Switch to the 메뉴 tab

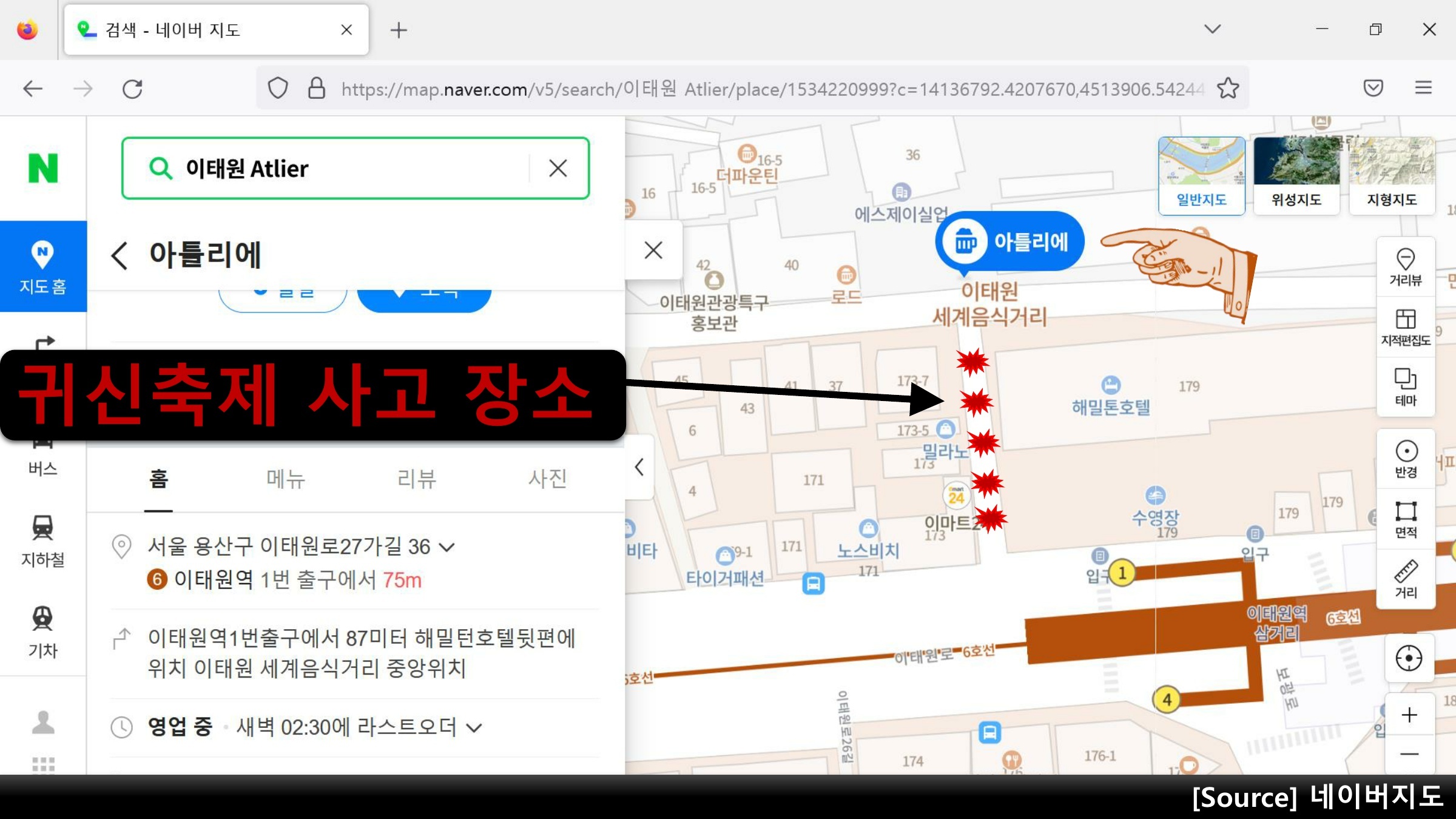pos(286,479)
